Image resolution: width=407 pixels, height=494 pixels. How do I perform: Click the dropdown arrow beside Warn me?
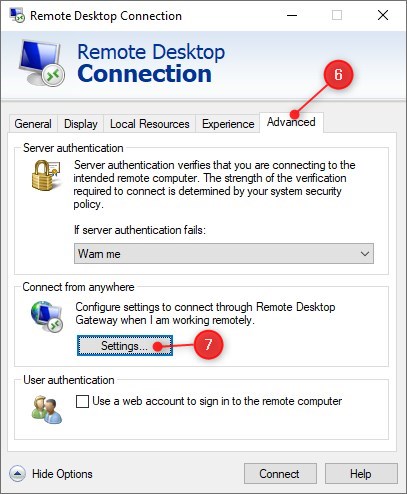[x=365, y=254]
